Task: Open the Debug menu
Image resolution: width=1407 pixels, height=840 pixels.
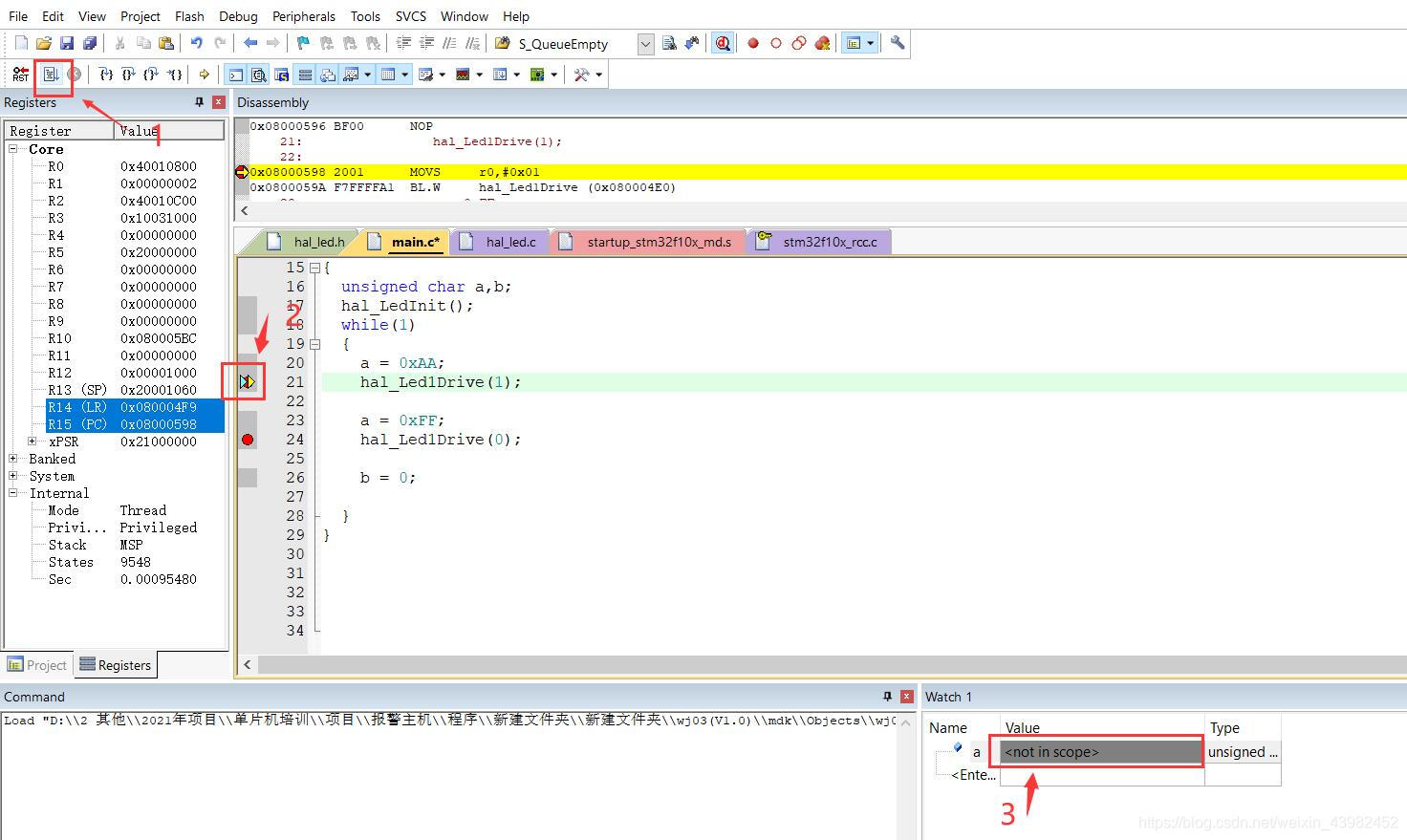Action: click(238, 16)
